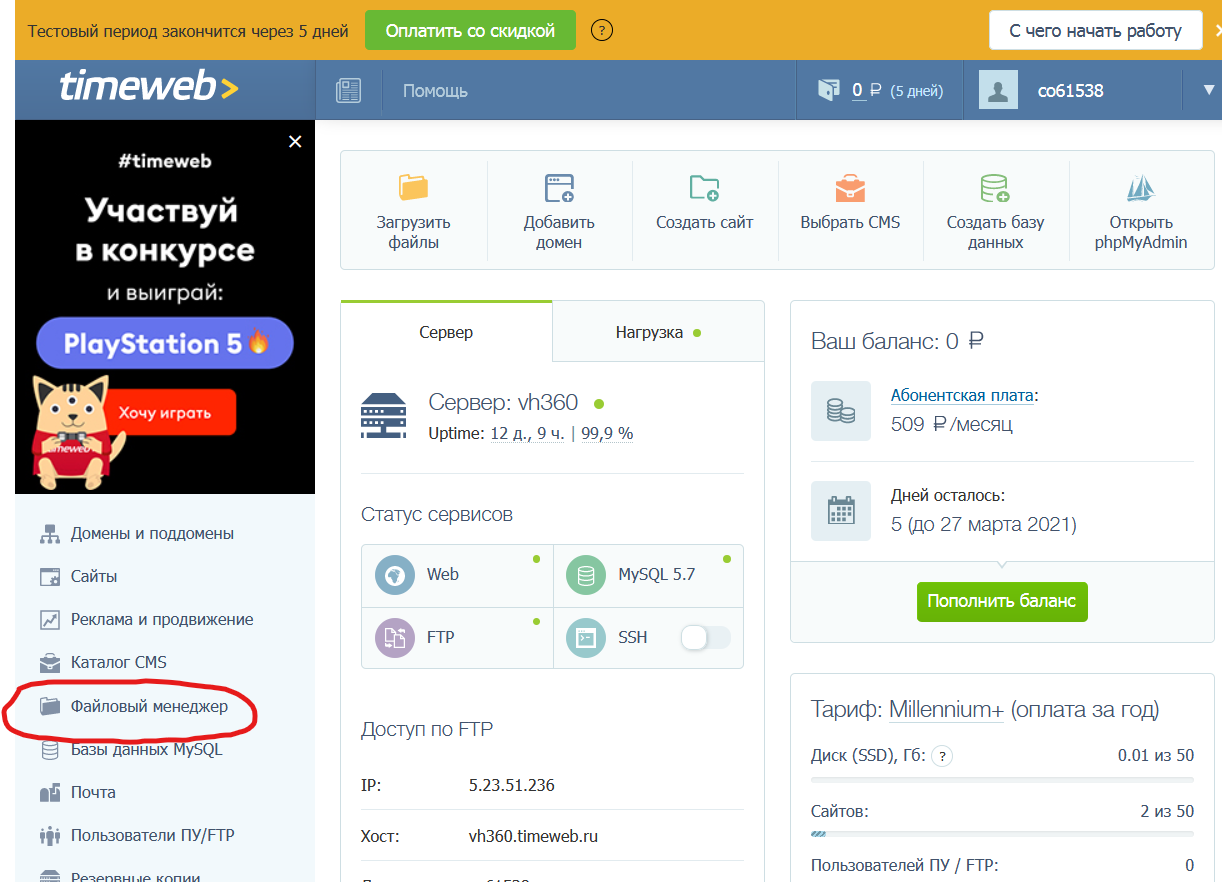Click the FTP IP address 5.23.51.236
1222x882 pixels.
(x=512, y=785)
